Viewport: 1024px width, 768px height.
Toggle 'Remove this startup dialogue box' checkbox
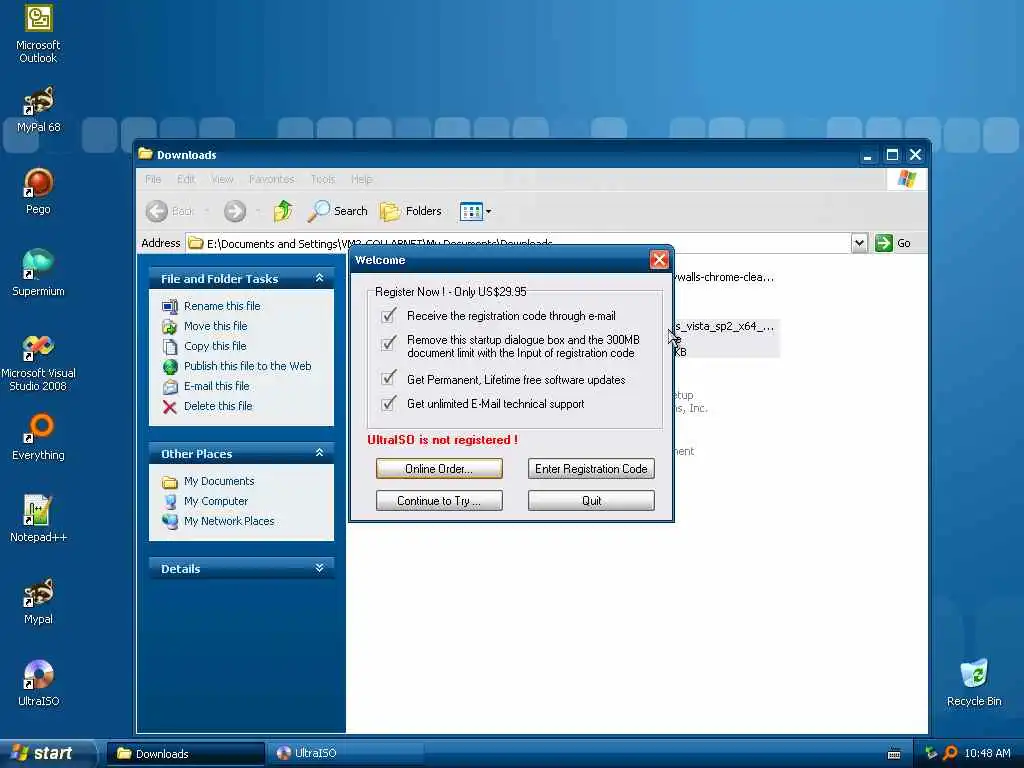(388, 344)
